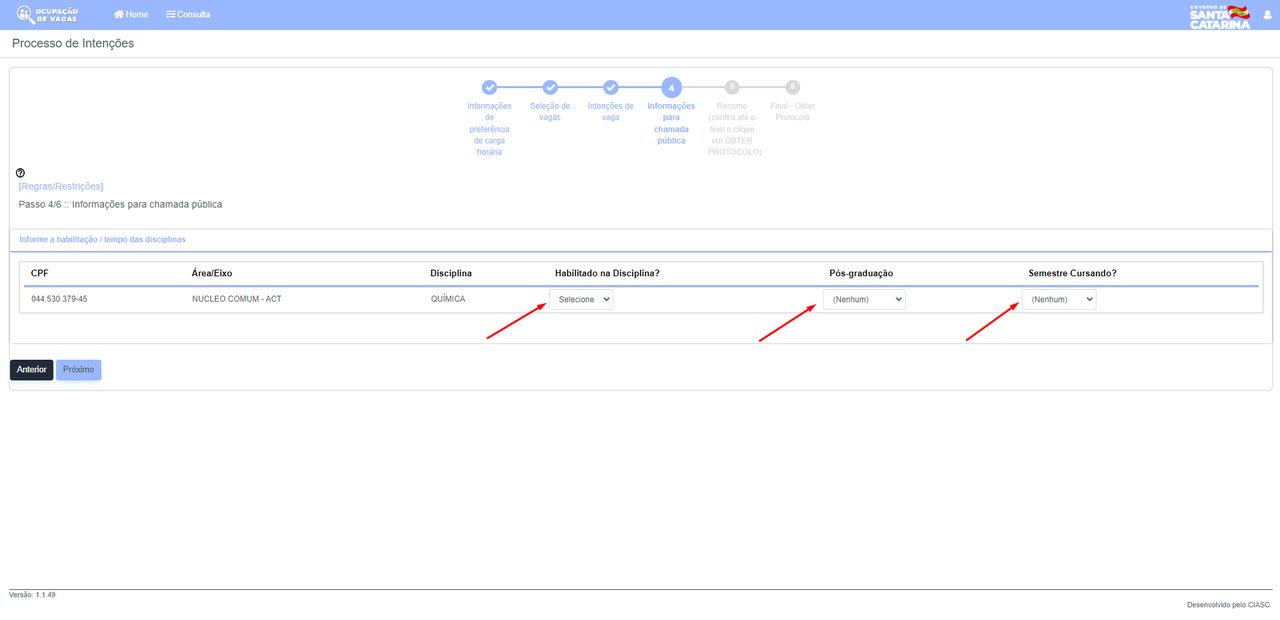Image resolution: width=1280 pixels, height=620 pixels.
Task: Click the Pós-graduação column header
Action: [x=861, y=273]
